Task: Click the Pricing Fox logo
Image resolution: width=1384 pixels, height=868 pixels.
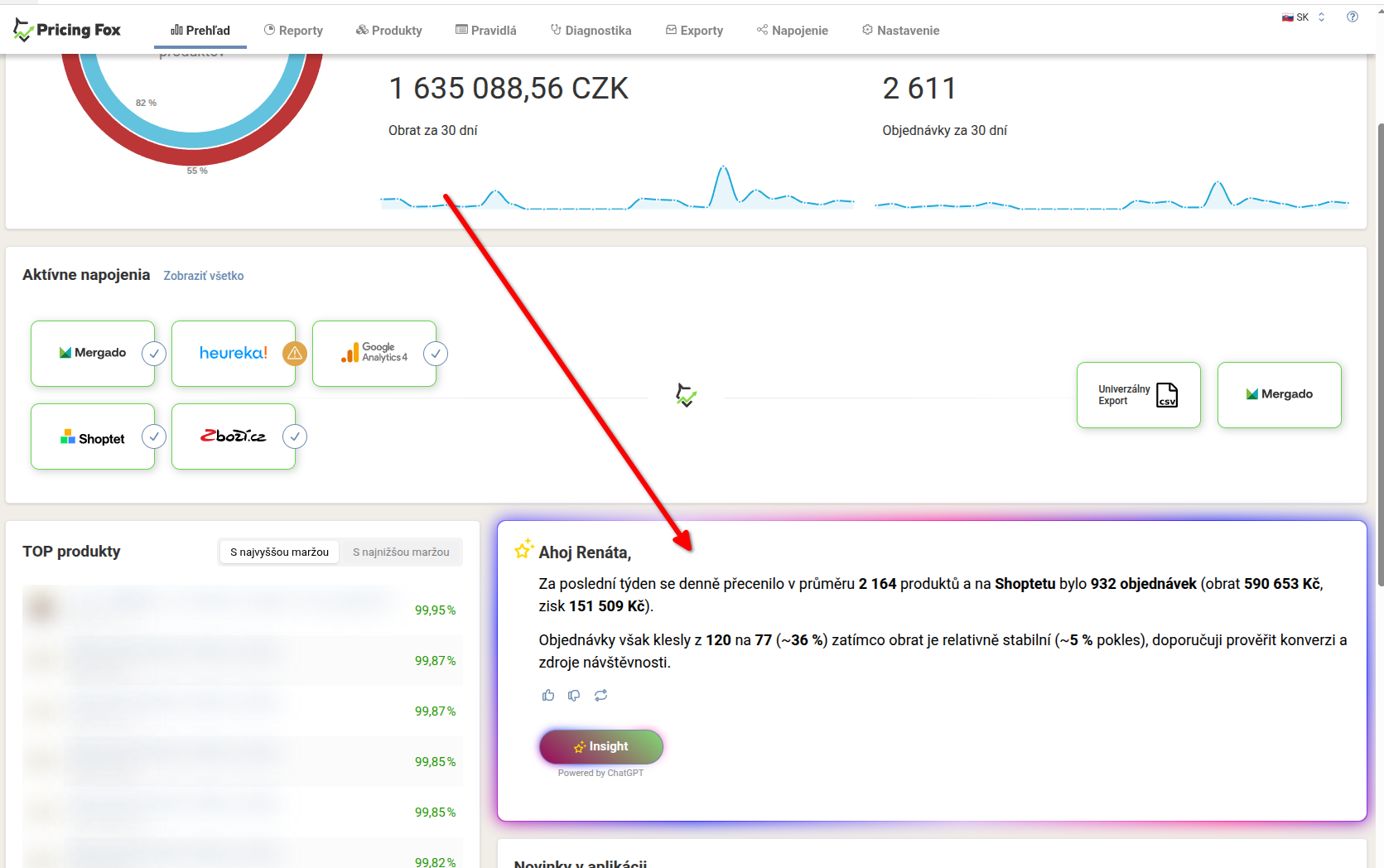Action: (67, 31)
